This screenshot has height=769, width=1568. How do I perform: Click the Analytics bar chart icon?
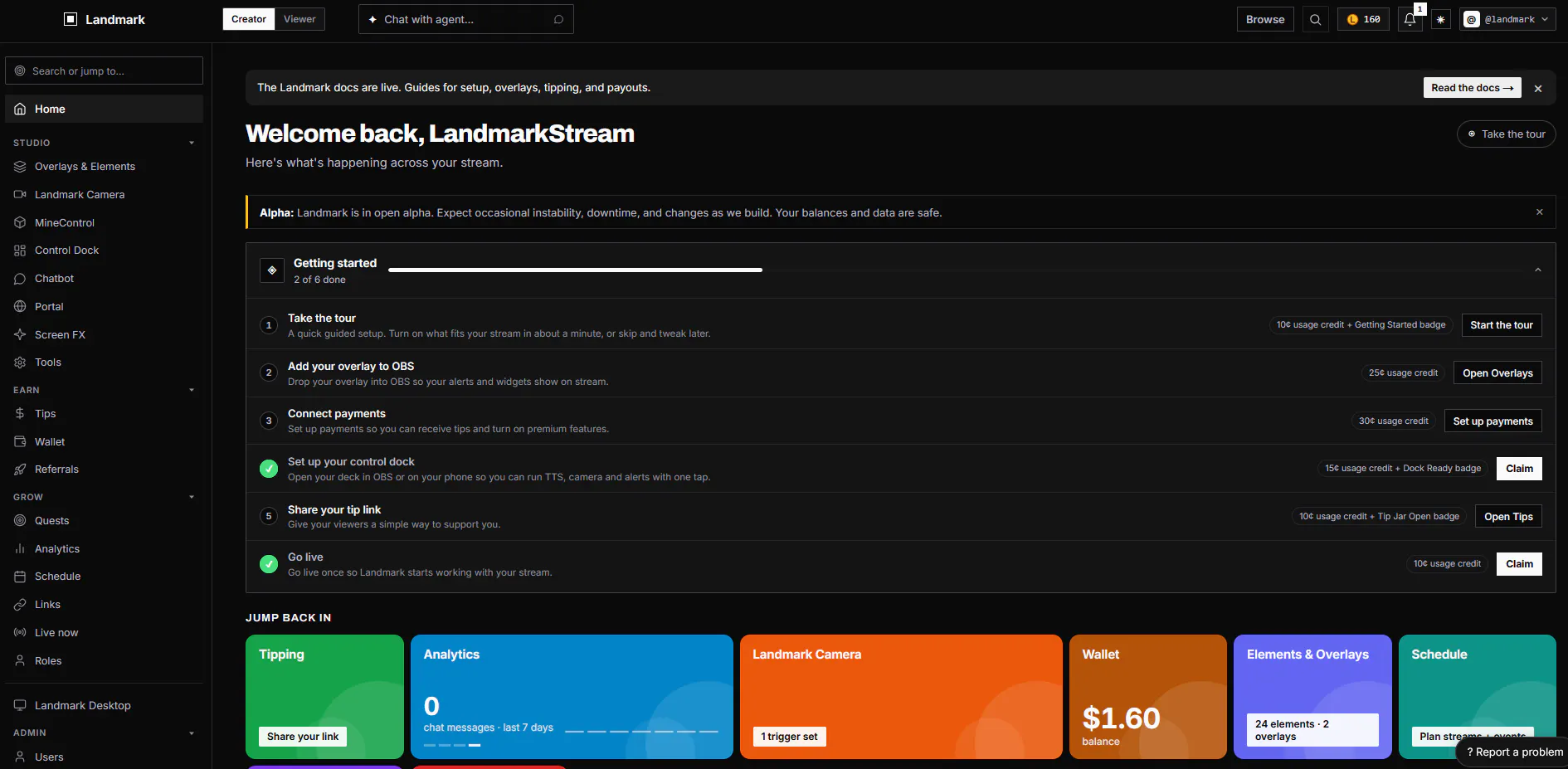(x=20, y=548)
